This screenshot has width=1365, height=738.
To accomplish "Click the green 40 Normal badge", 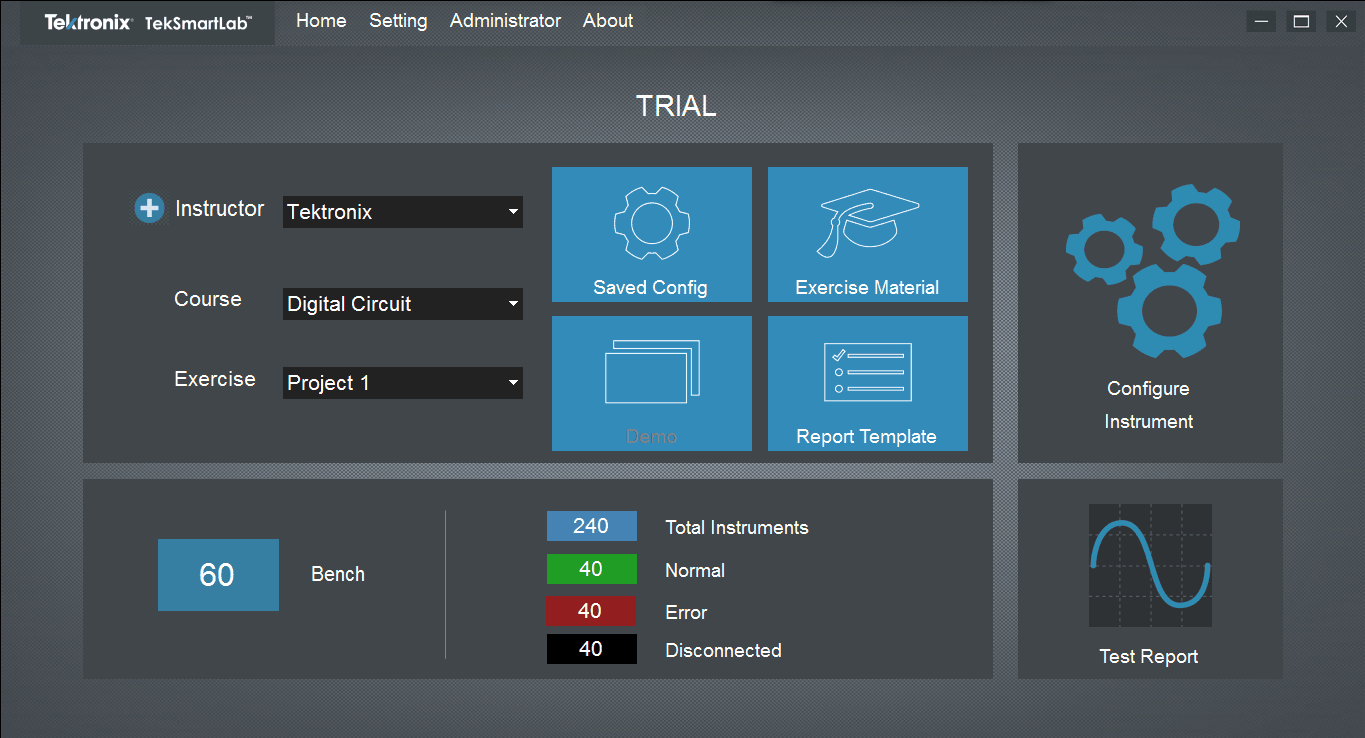I will [x=592, y=569].
